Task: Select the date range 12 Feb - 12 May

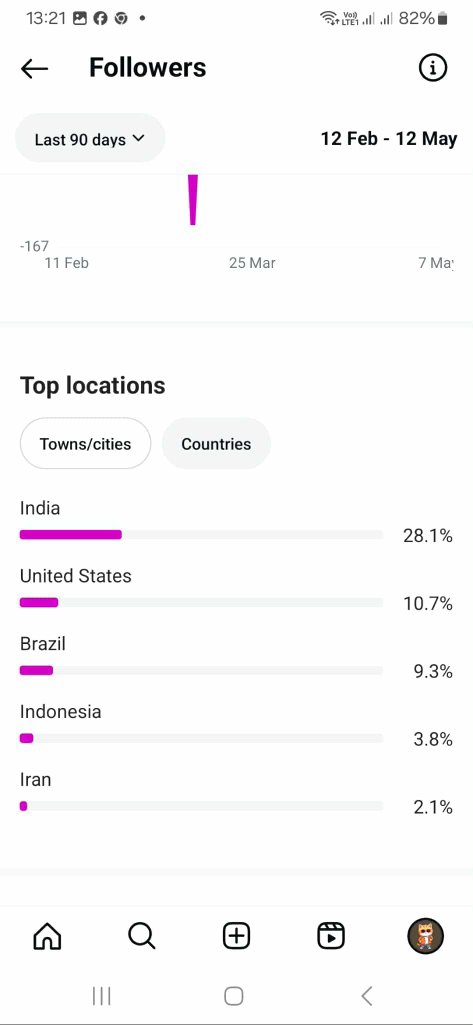Action: click(x=389, y=139)
